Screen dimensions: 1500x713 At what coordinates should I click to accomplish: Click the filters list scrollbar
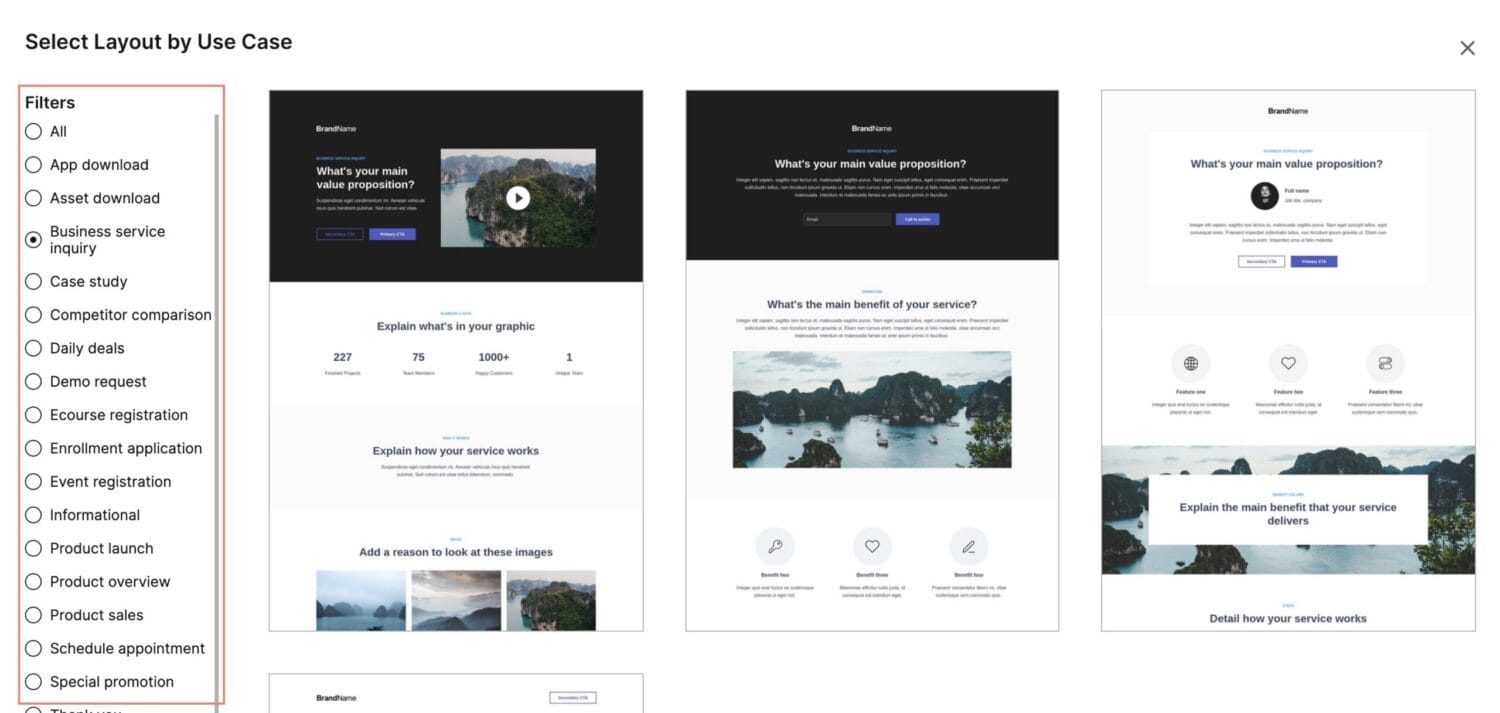(217, 400)
